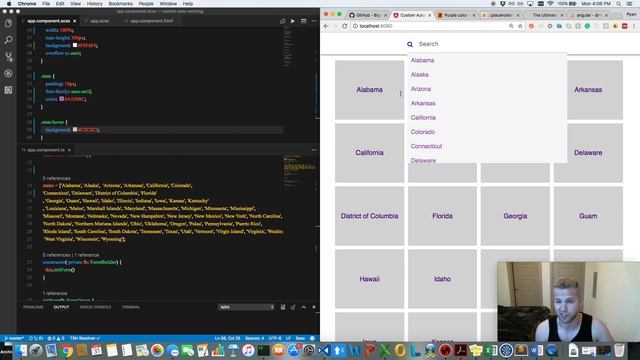
Task: Click the clear output icon in panel
Action: pos(283,307)
